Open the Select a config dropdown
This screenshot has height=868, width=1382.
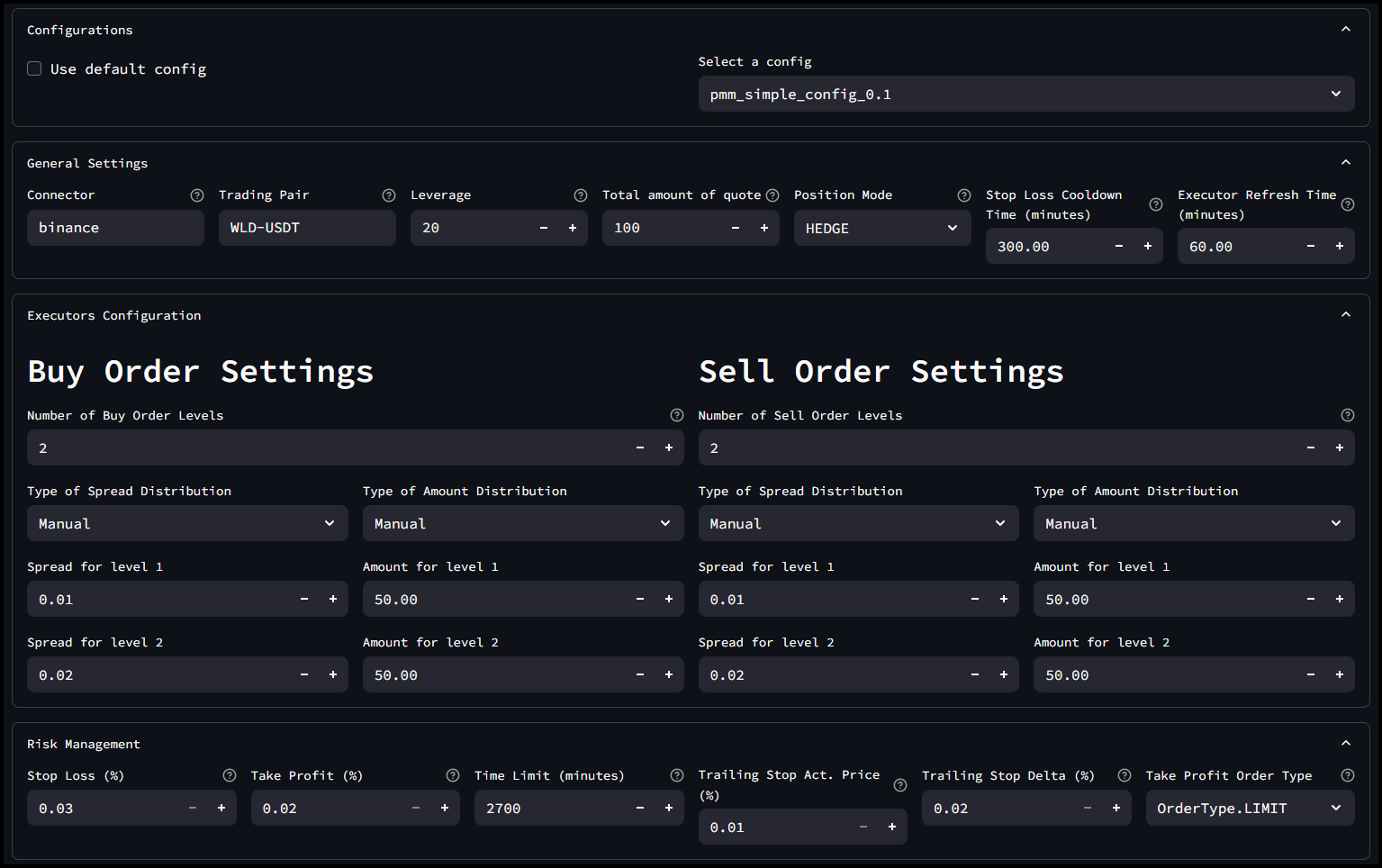(x=1025, y=94)
